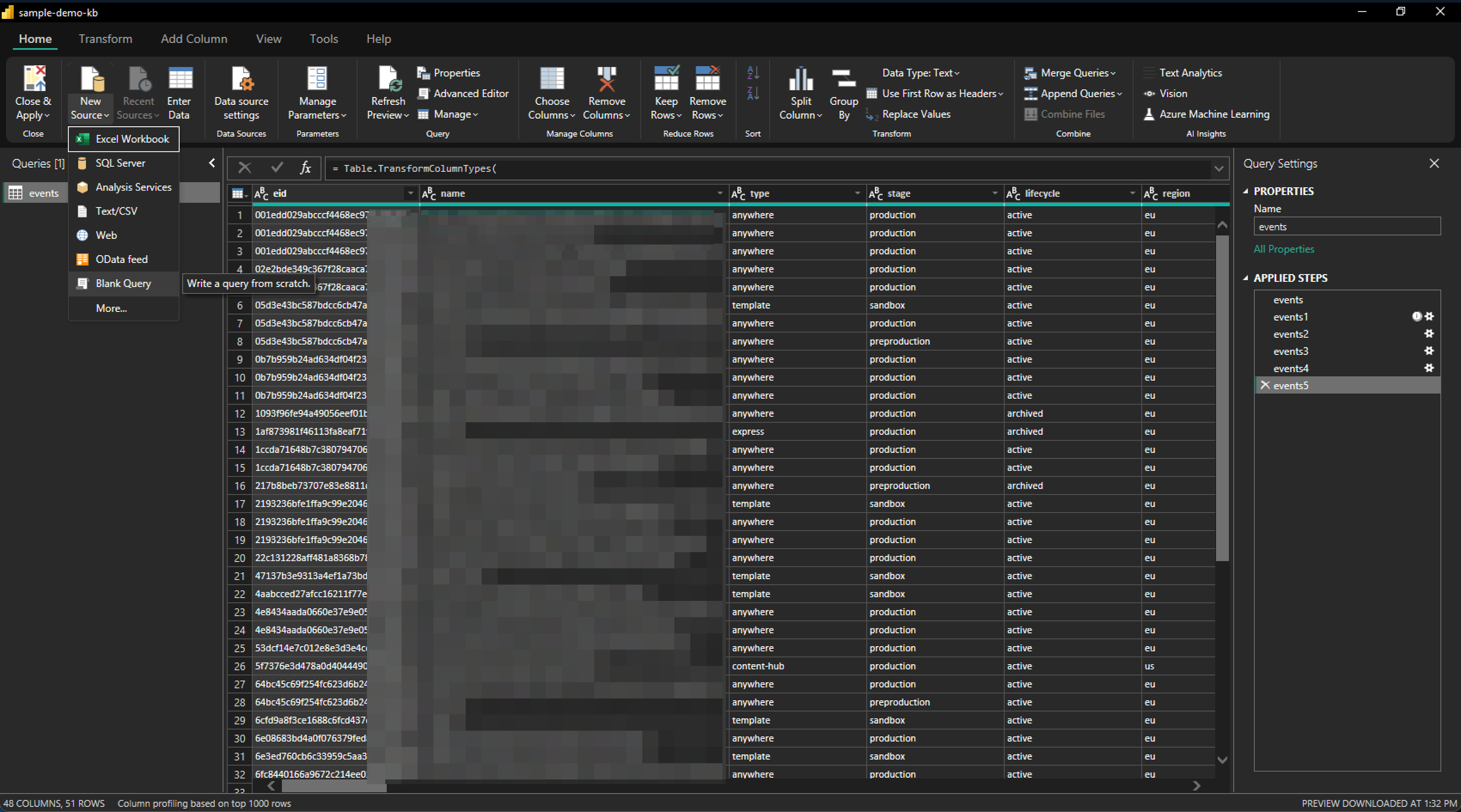Expand the formula bar chevron
This screenshot has height=812, width=1461.
point(1218,168)
